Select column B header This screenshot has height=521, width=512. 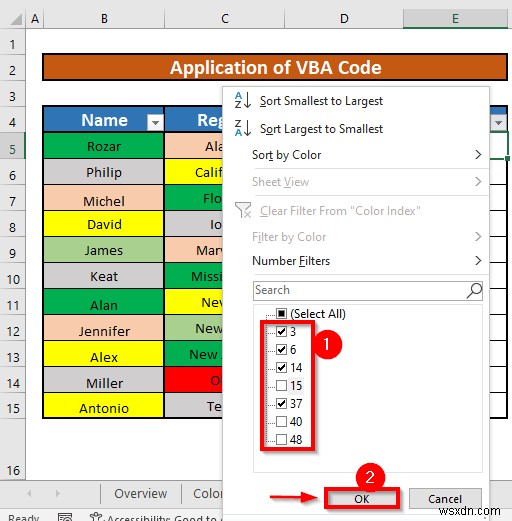tap(104, 19)
